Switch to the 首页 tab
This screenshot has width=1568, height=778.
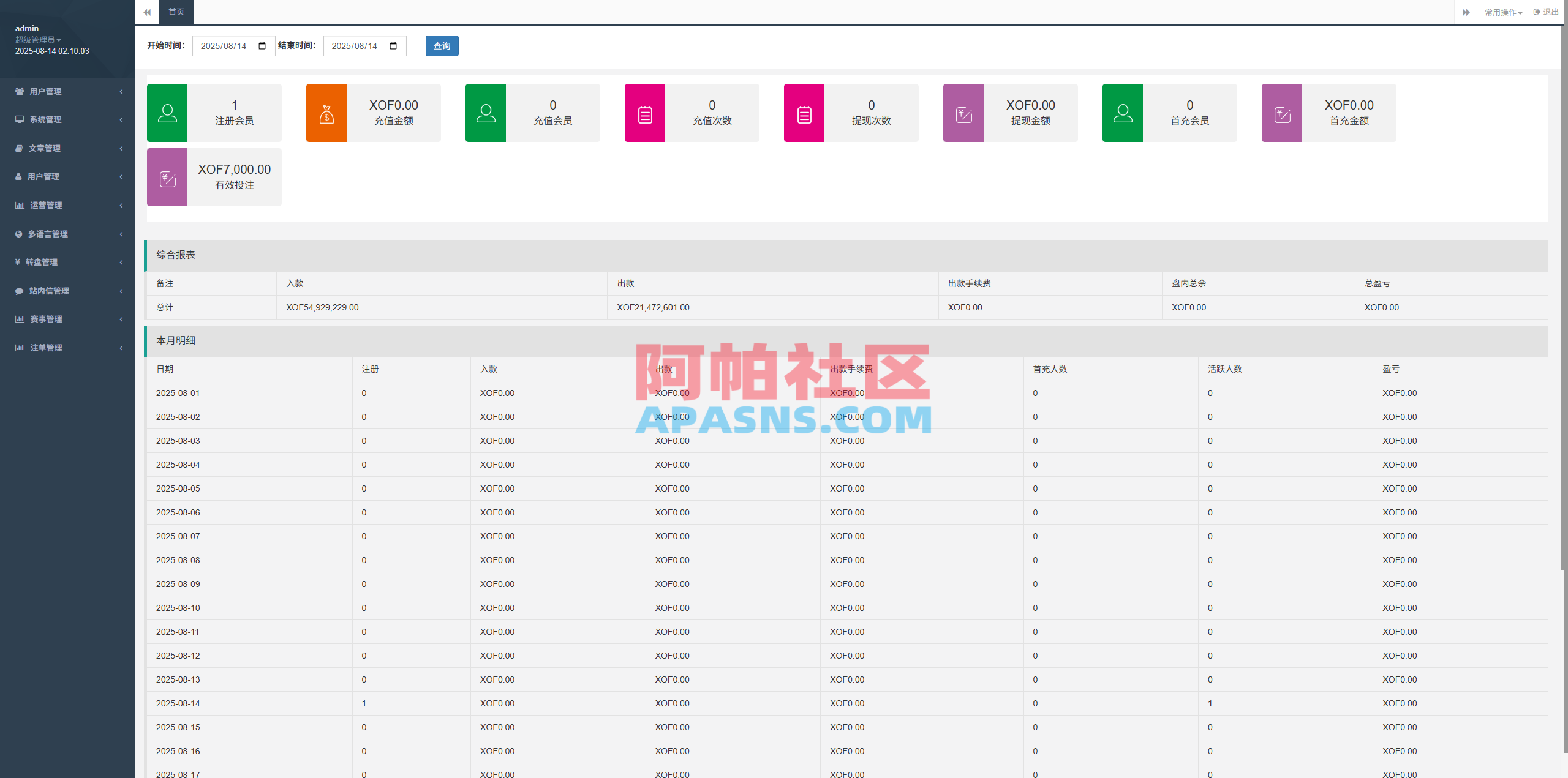coord(176,11)
